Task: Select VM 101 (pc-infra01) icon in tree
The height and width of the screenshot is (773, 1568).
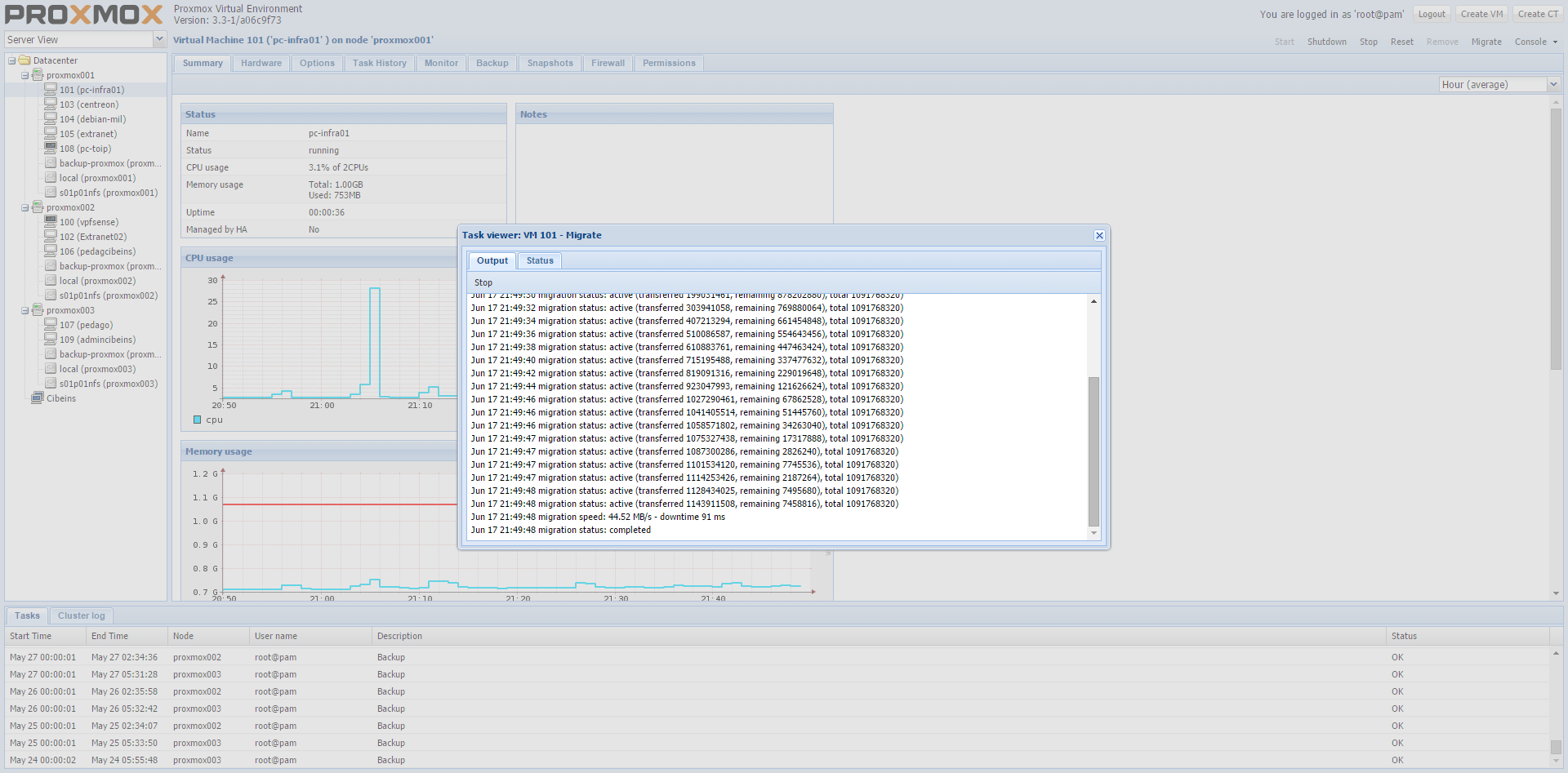Action: pyautogui.click(x=51, y=90)
